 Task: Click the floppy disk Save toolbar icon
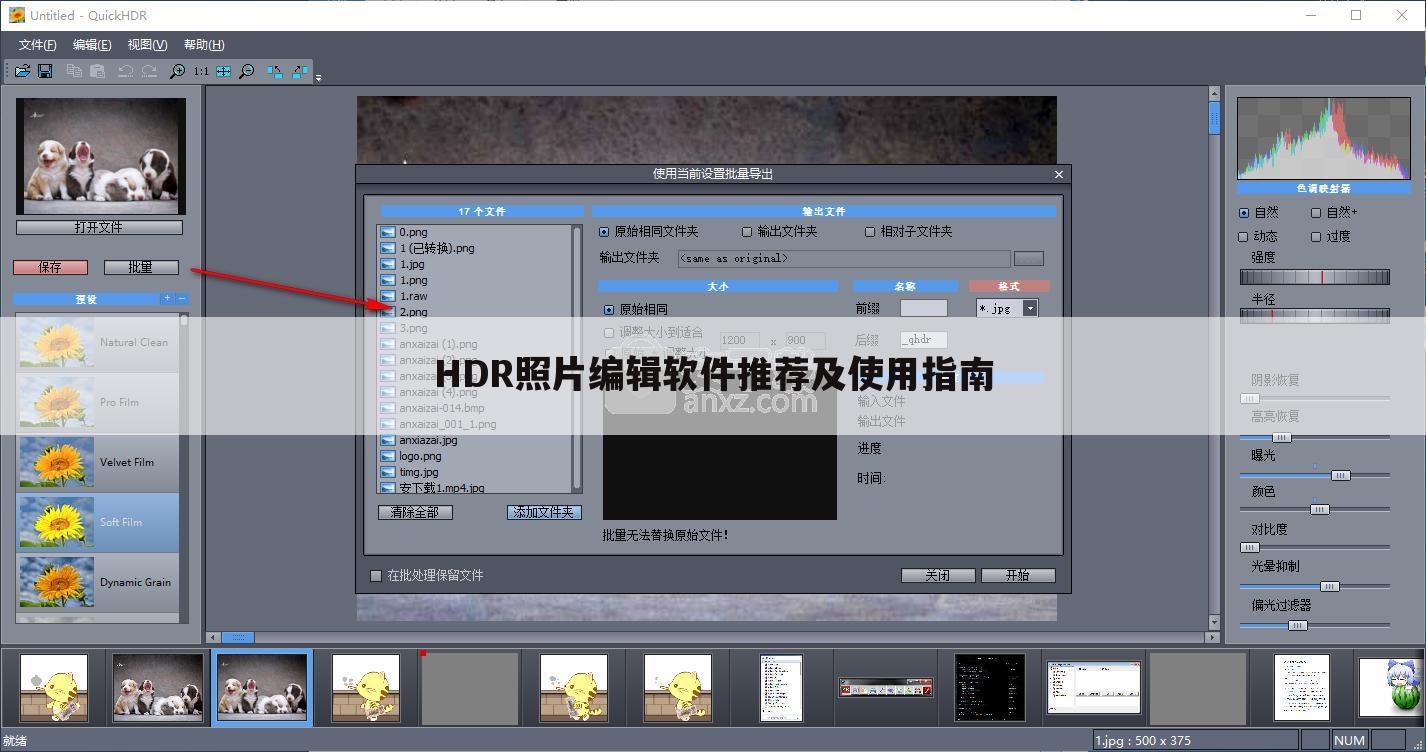pos(45,71)
